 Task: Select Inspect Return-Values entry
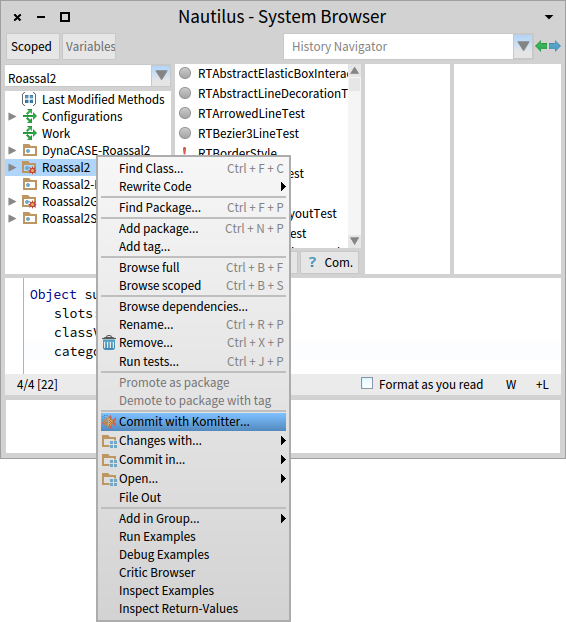point(194,609)
